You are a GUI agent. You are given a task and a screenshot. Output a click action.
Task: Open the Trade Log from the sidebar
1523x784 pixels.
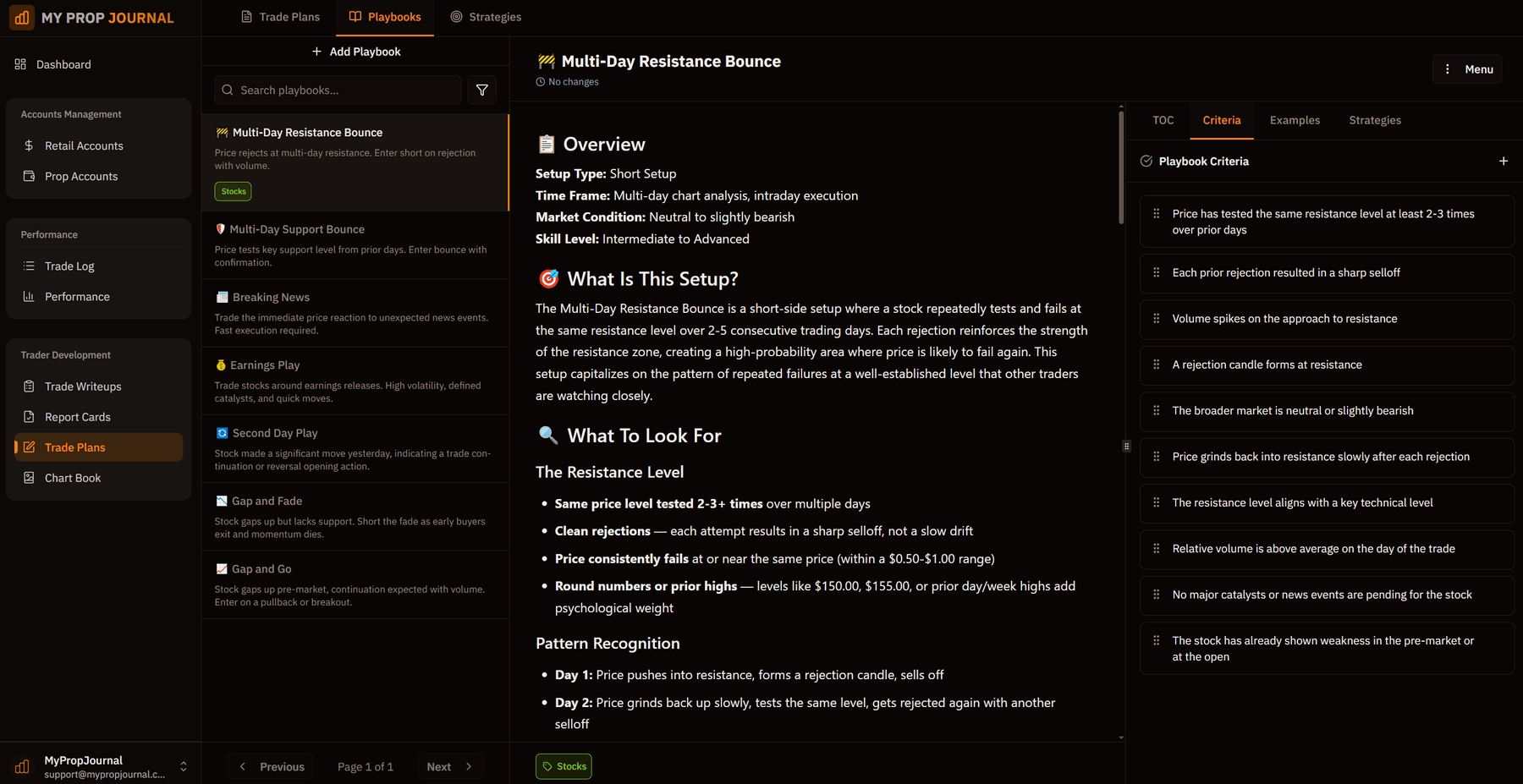coord(69,266)
